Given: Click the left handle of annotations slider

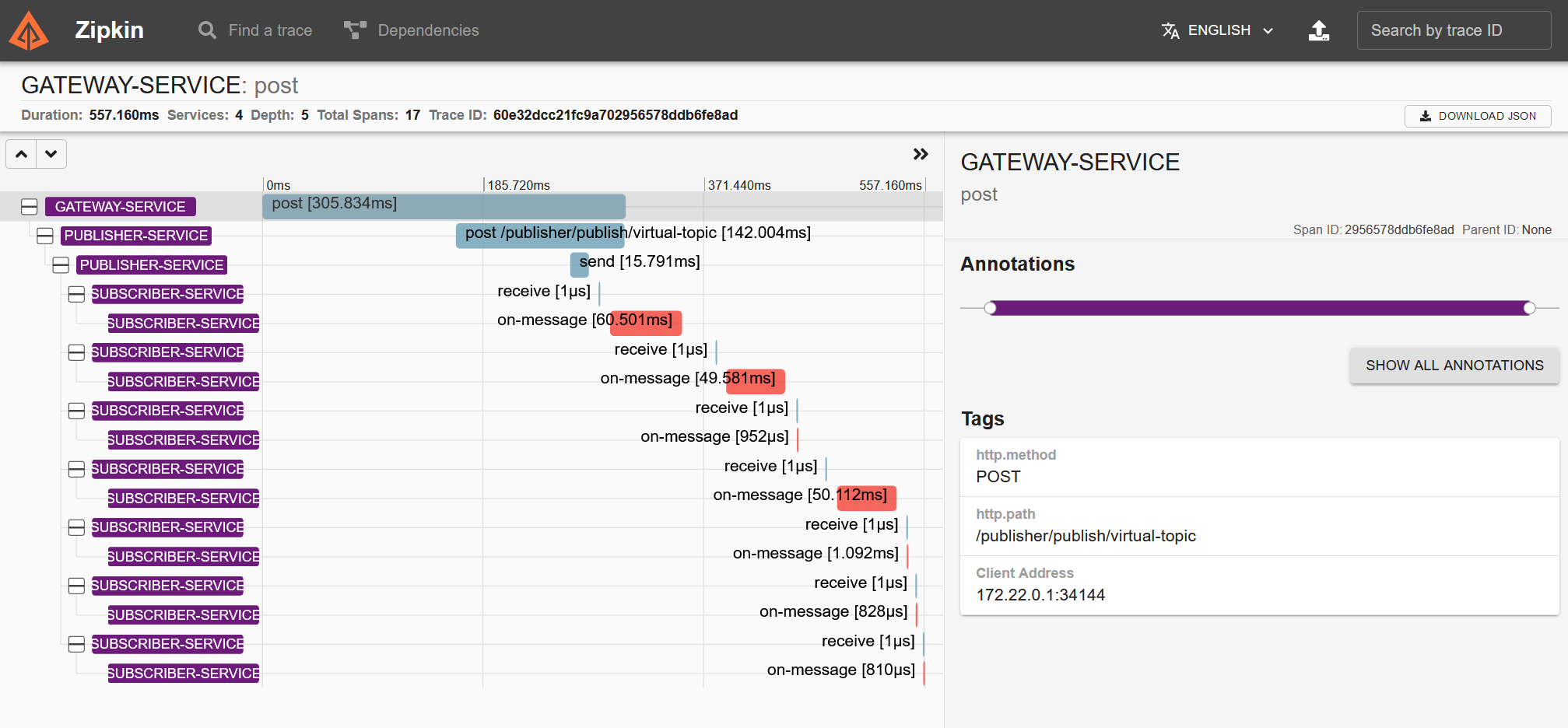Looking at the screenshot, I should click(990, 308).
